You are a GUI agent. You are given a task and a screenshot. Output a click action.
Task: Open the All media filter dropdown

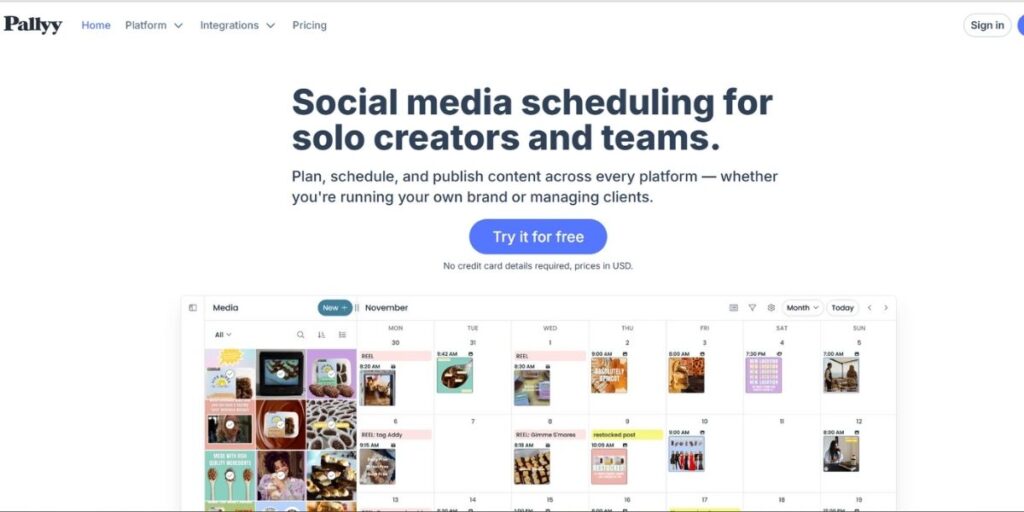pos(223,334)
